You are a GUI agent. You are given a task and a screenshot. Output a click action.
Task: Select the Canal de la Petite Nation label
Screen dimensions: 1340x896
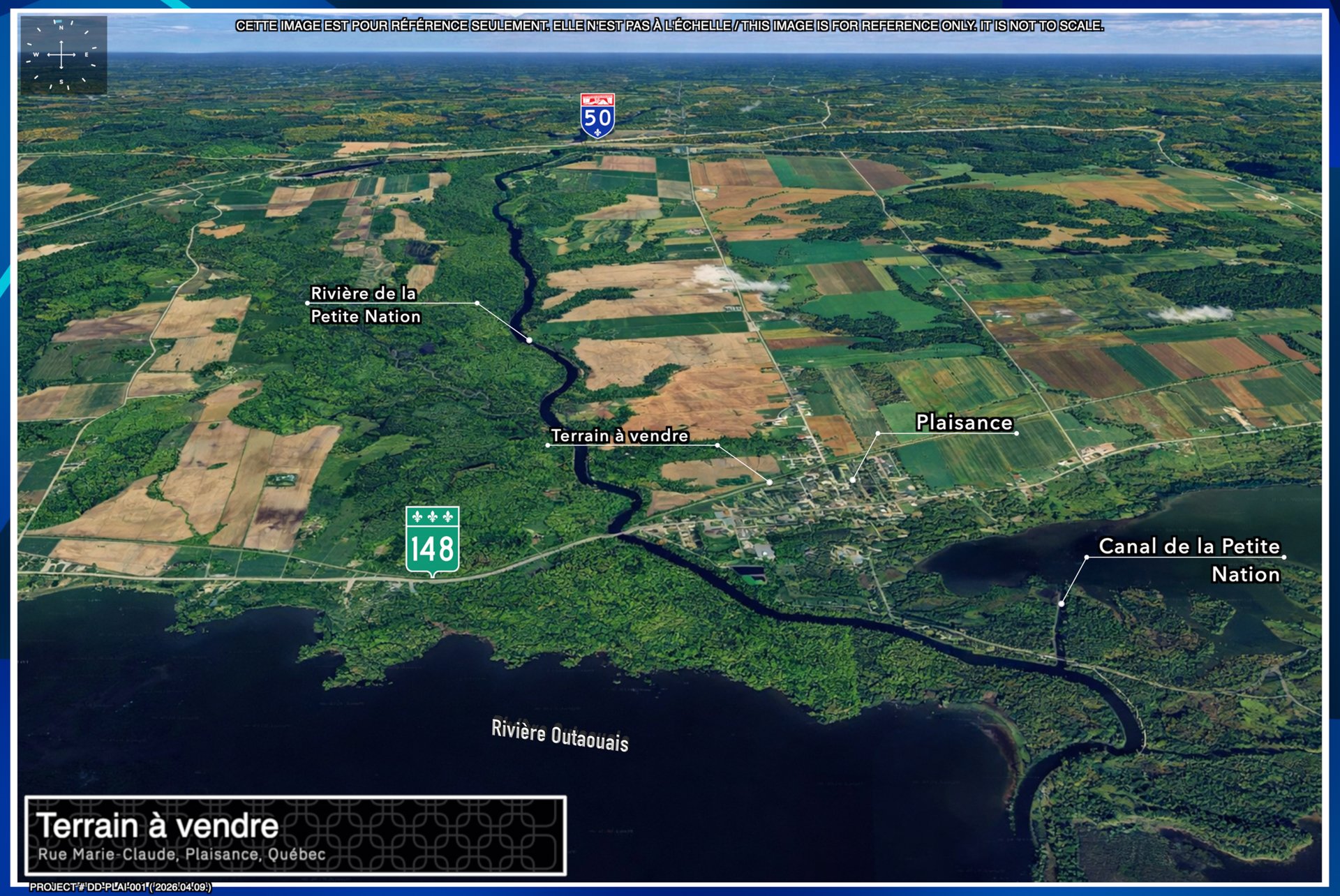click(1189, 560)
